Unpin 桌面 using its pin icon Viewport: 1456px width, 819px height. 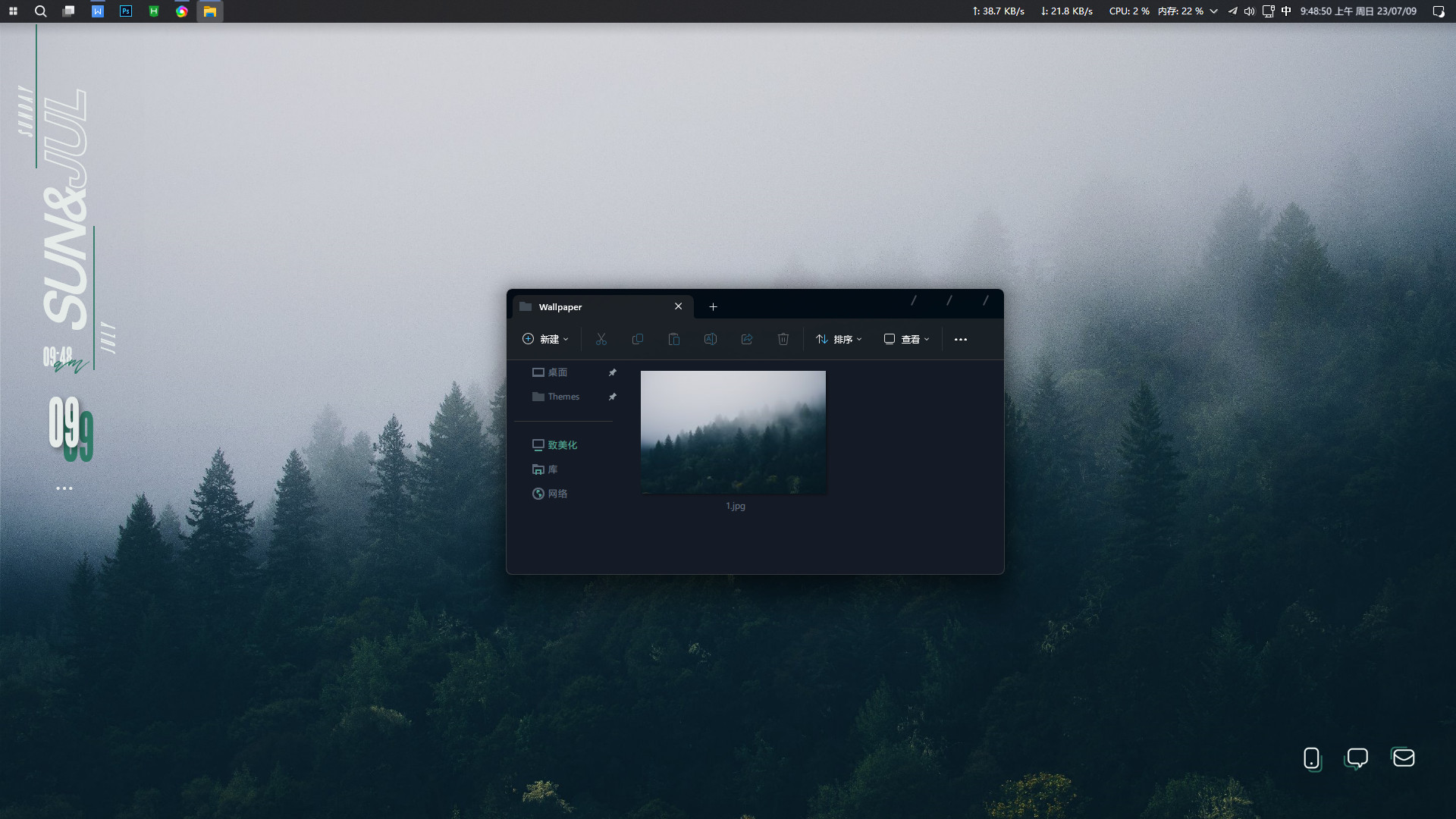coord(613,372)
